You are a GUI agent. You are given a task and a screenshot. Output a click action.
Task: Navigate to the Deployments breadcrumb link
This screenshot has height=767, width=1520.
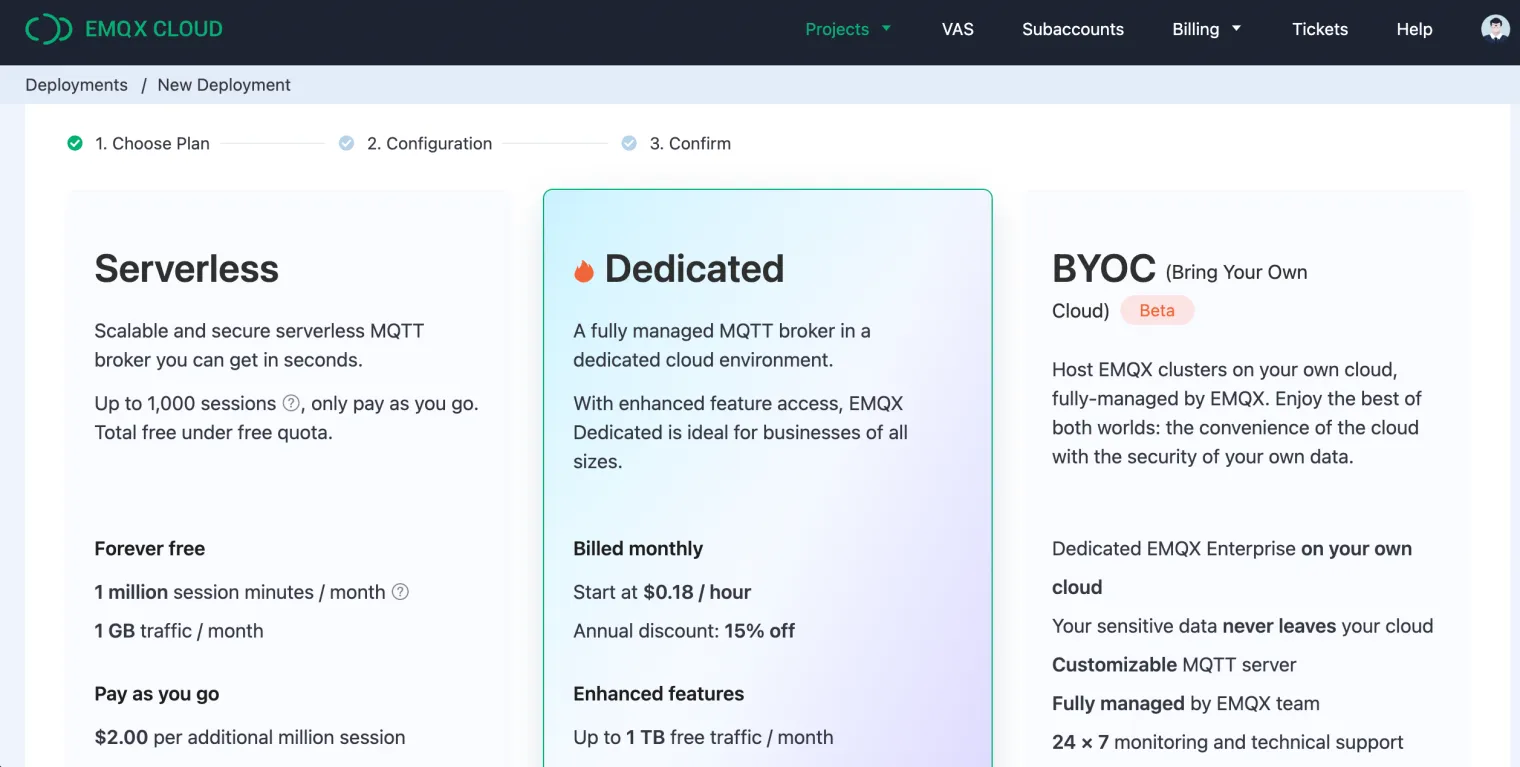76,85
